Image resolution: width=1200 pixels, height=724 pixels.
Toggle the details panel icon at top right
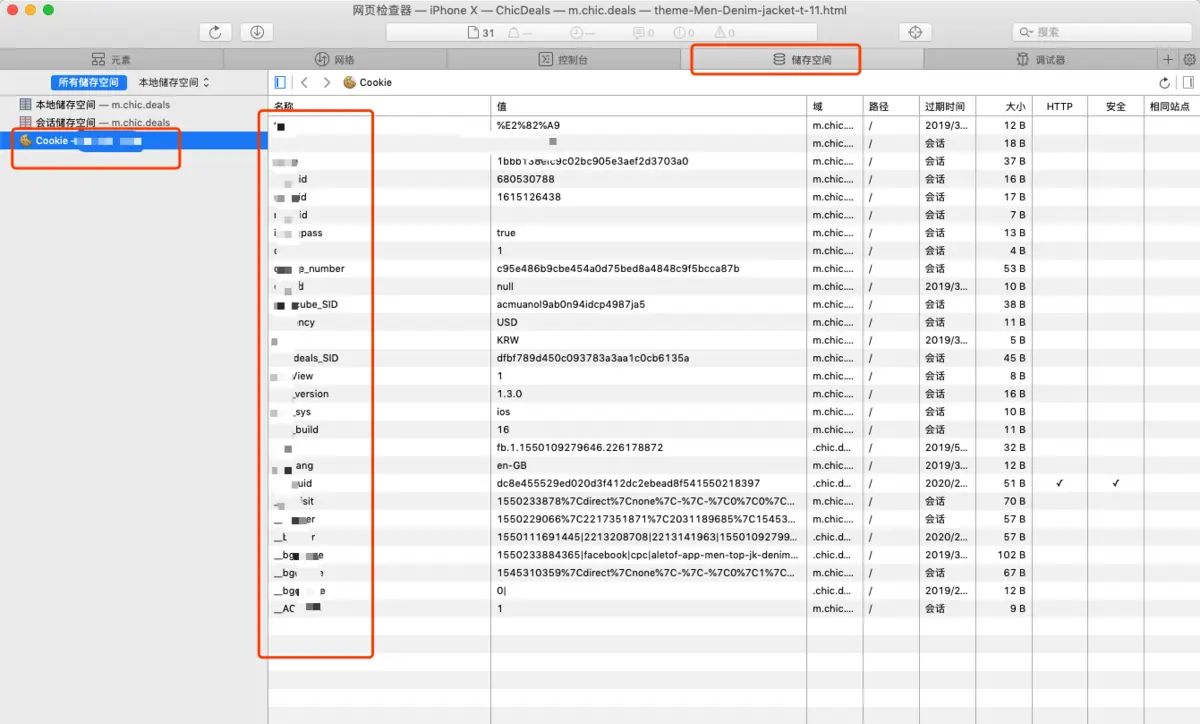[x=1188, y=83]
